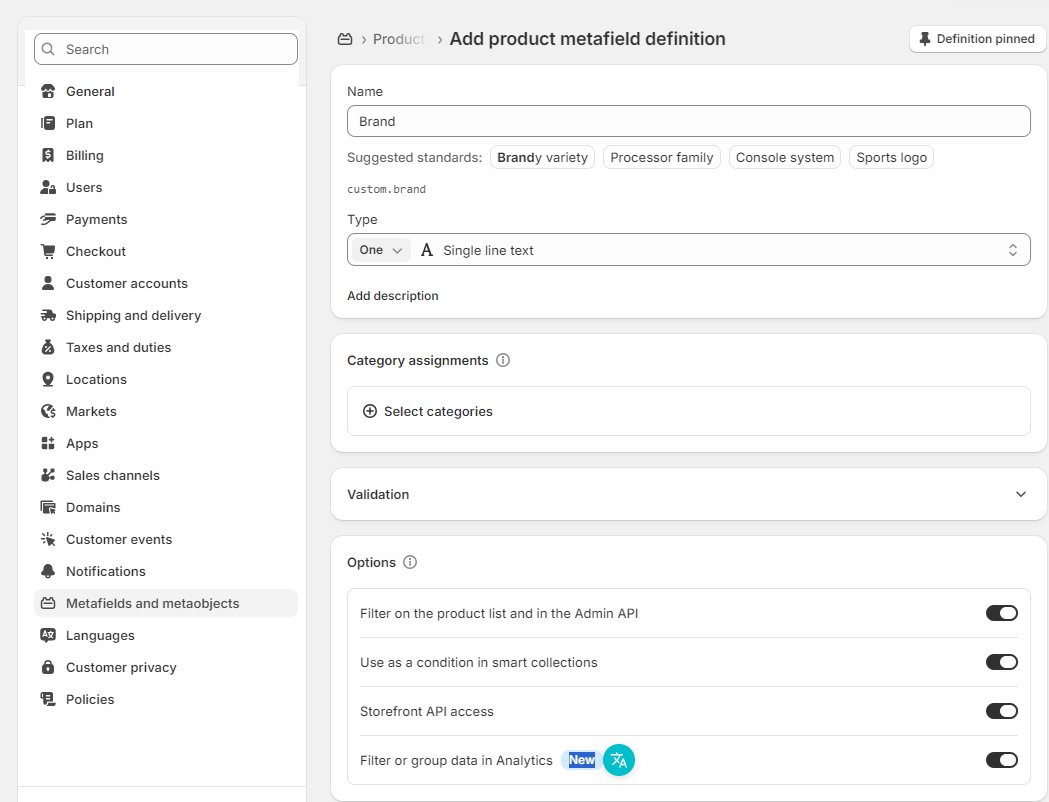Click the translate icon beside the New badge
This screenshot has width=1049, height=802.
(x=619, y=760)
